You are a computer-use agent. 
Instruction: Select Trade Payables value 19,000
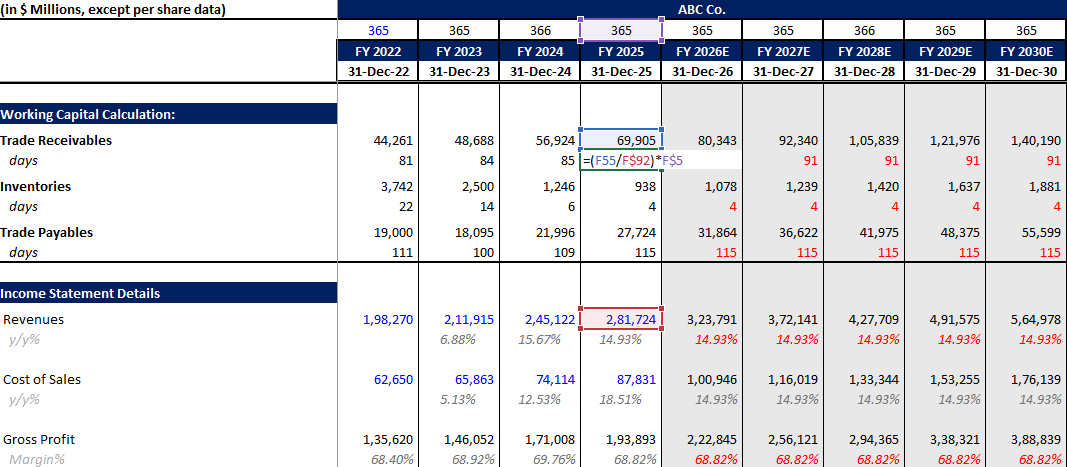click(393, 232)
